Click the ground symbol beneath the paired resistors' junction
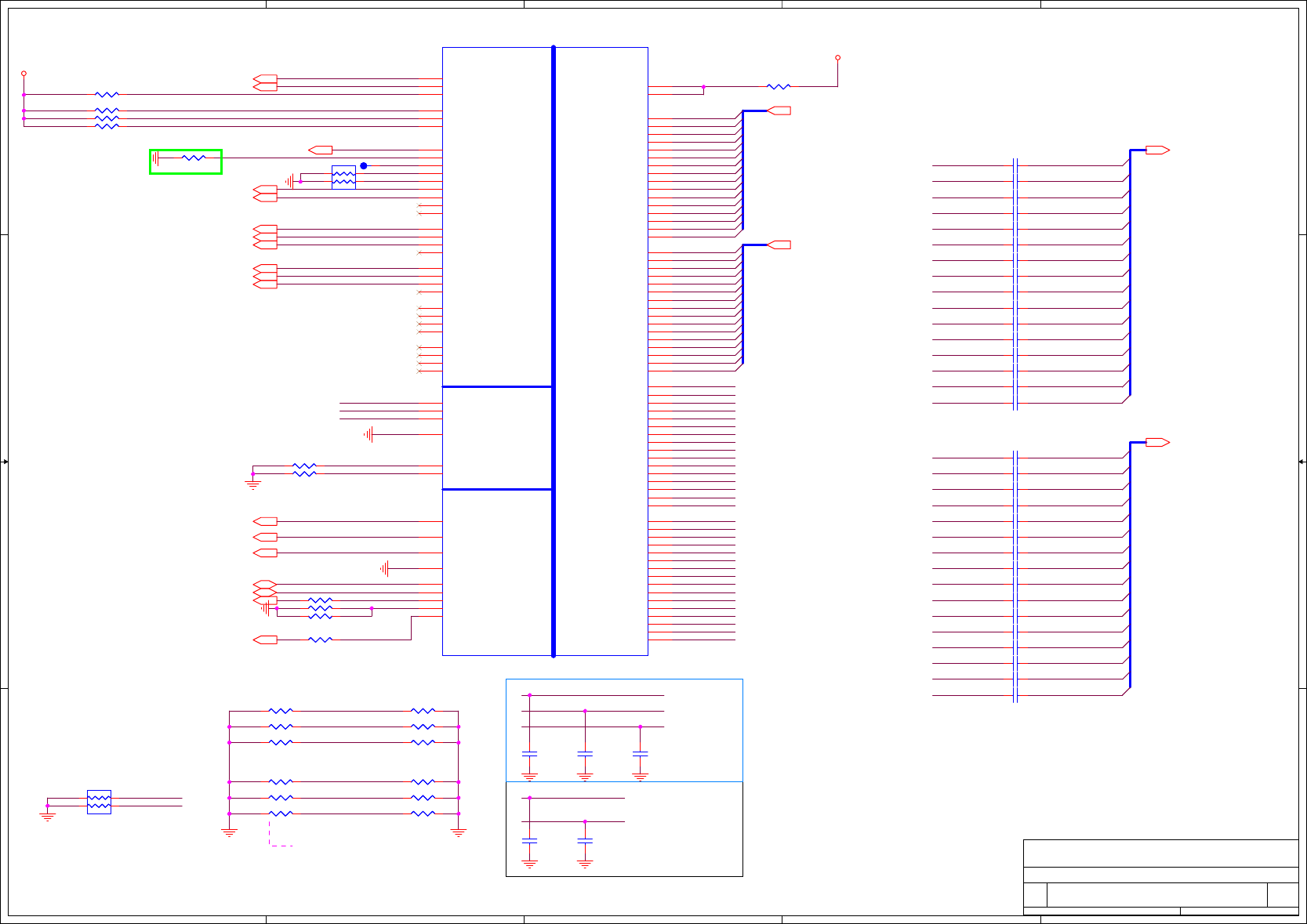Image resolution: width=1307 pixels, height=924 pixels. [x=252, y=484]
